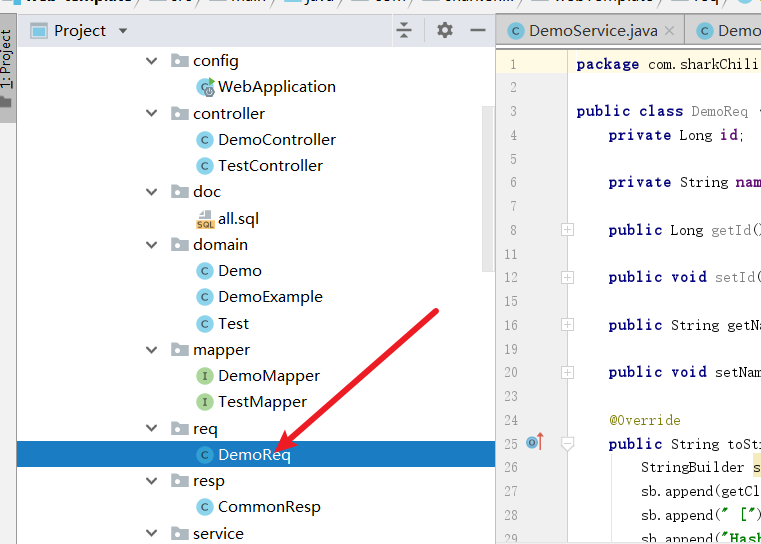Close the DemoService.java tab
This screenshot has width=761, height=544.
click(671, 31)
